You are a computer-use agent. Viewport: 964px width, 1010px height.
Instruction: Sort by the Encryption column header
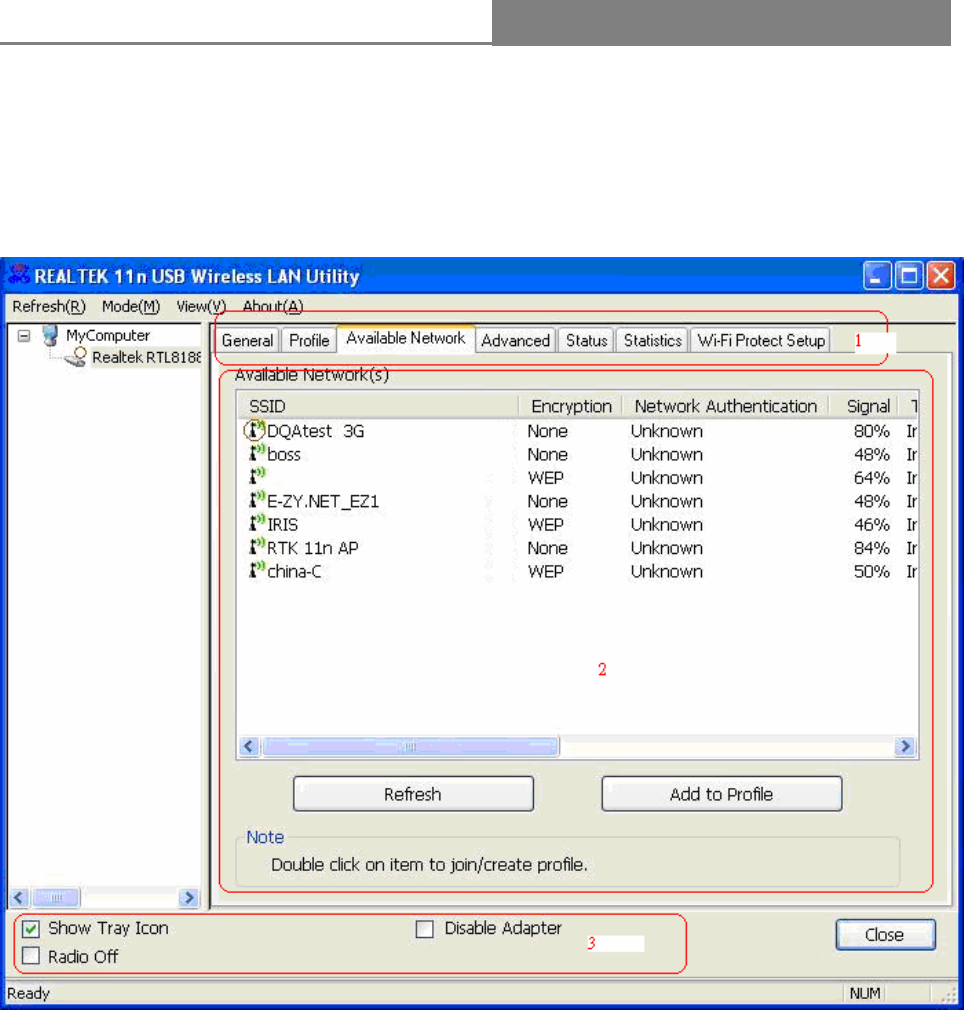click(x=571, y=406)
